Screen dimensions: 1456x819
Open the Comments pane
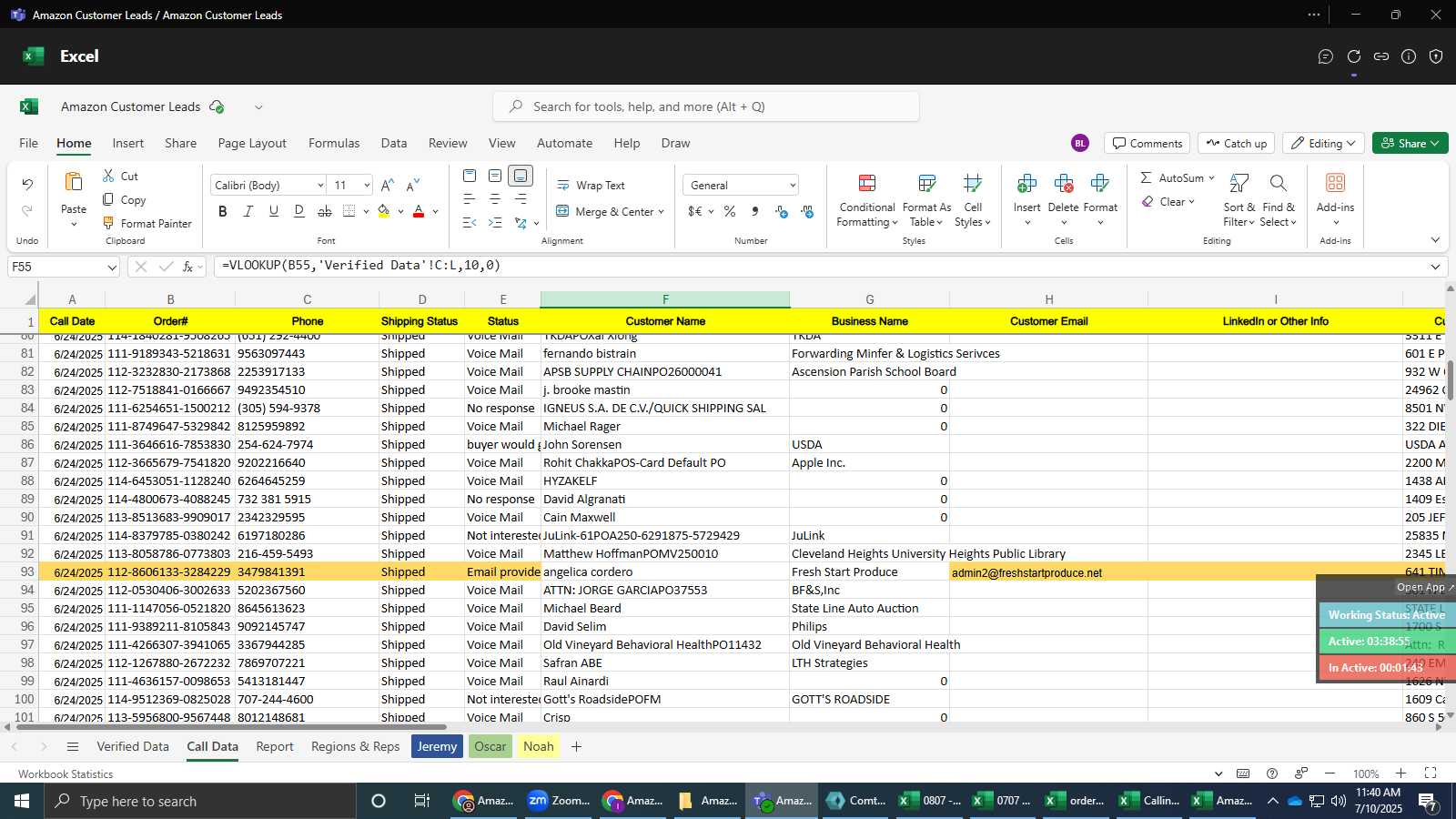tap(1147, 143)
